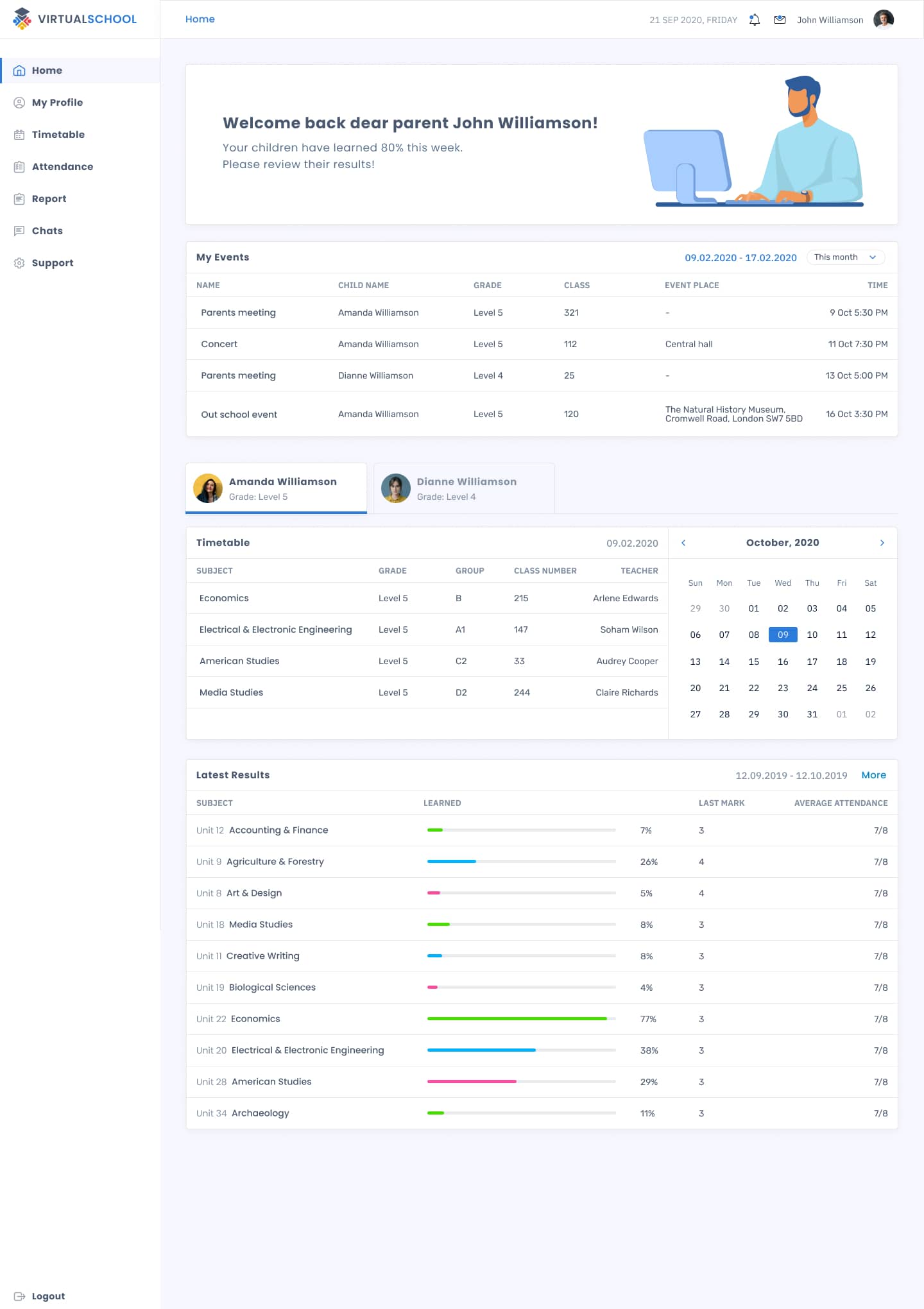Click the CHILD NAME column header
Image resolution: width=924 pixels, height=1309 pixels.
click(363, 286)
